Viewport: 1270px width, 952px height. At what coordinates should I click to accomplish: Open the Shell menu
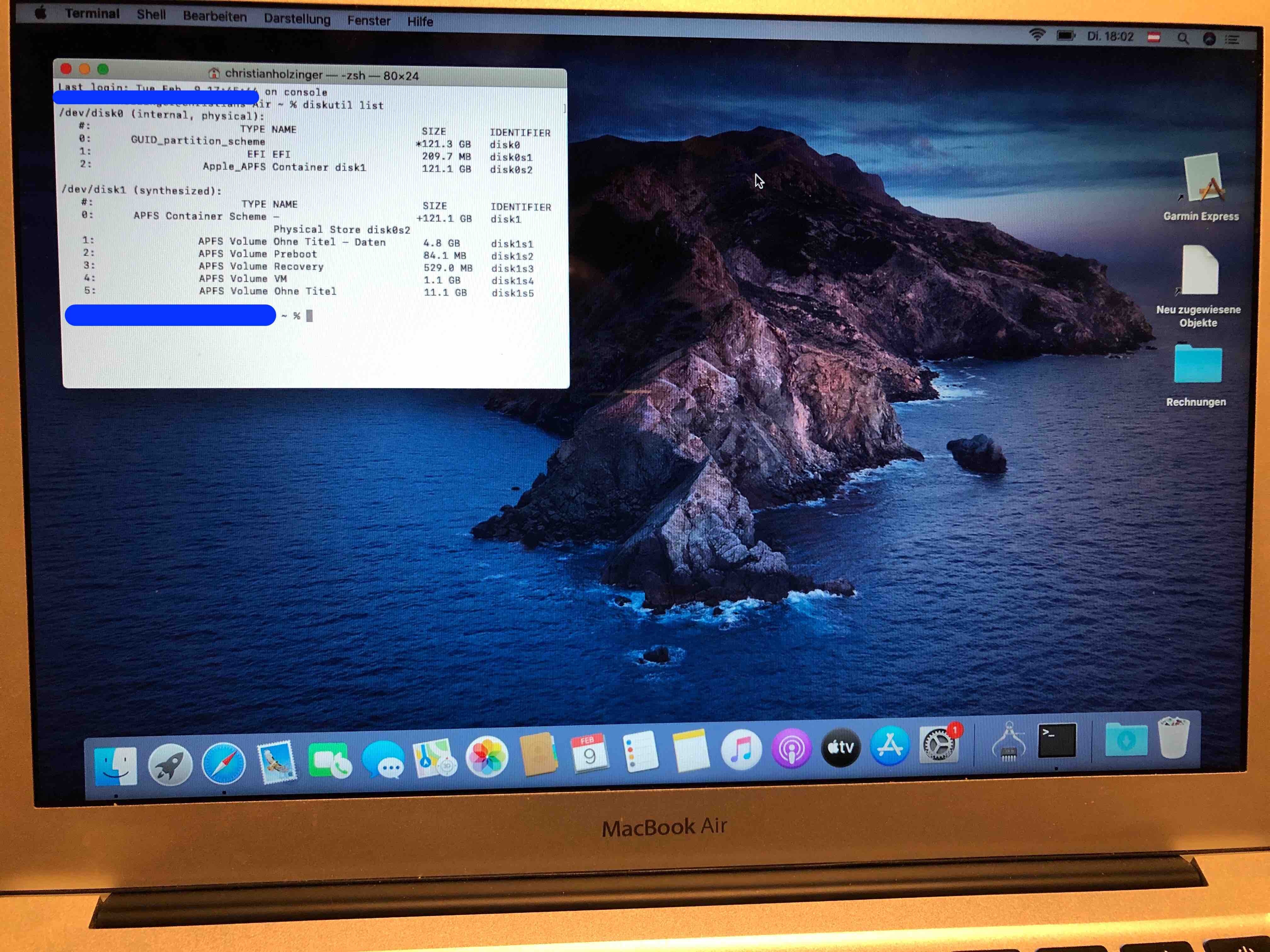coord(151,15)
